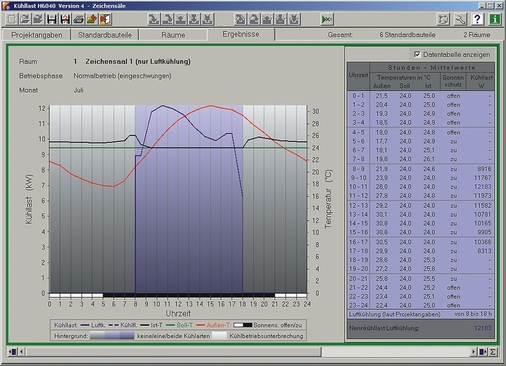Click the sigma summary icon at bottom right
Screen dimensions: 506x366
coord(492,352)
